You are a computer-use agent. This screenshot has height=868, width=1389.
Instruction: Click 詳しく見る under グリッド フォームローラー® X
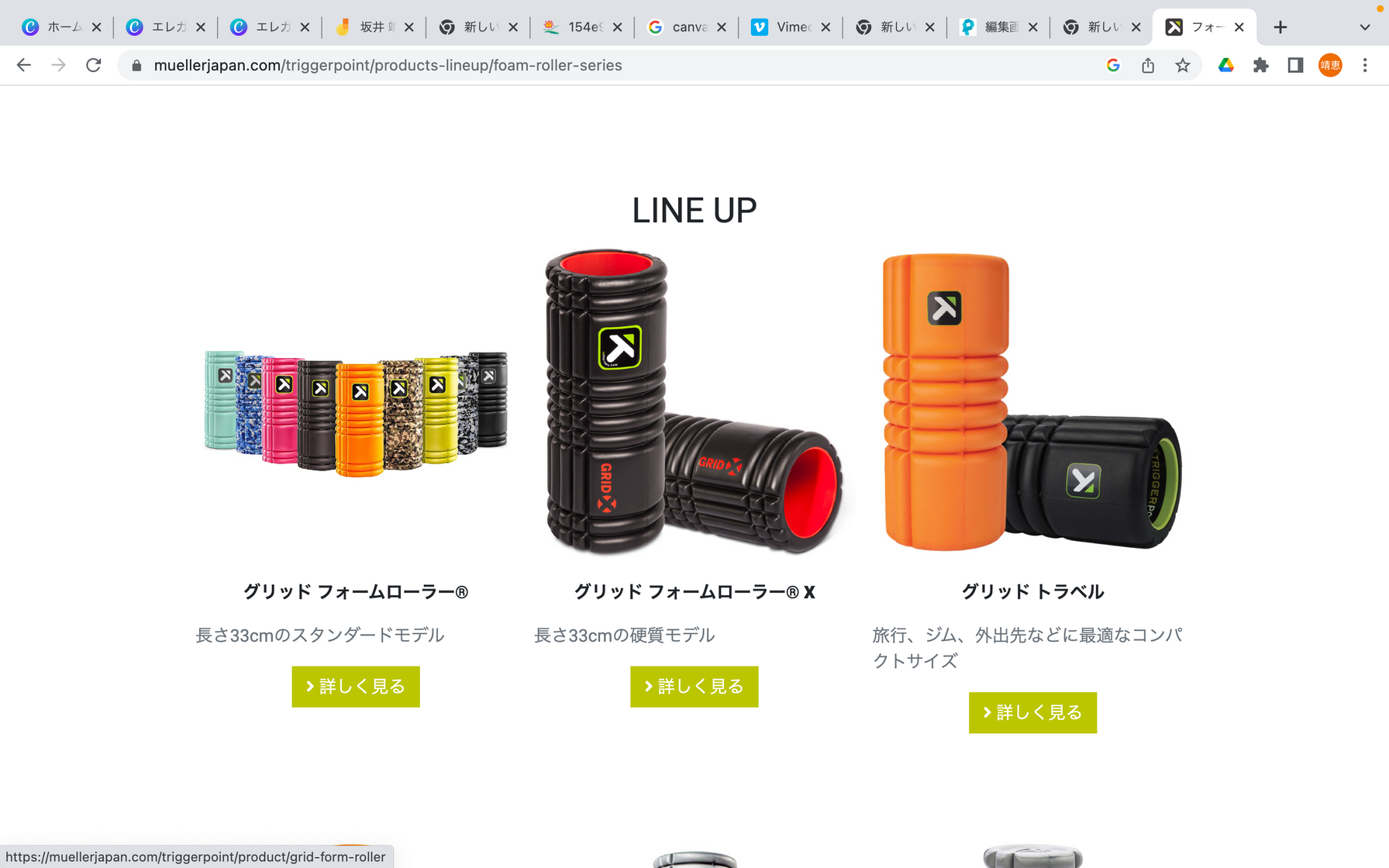(x=694, y=687)
